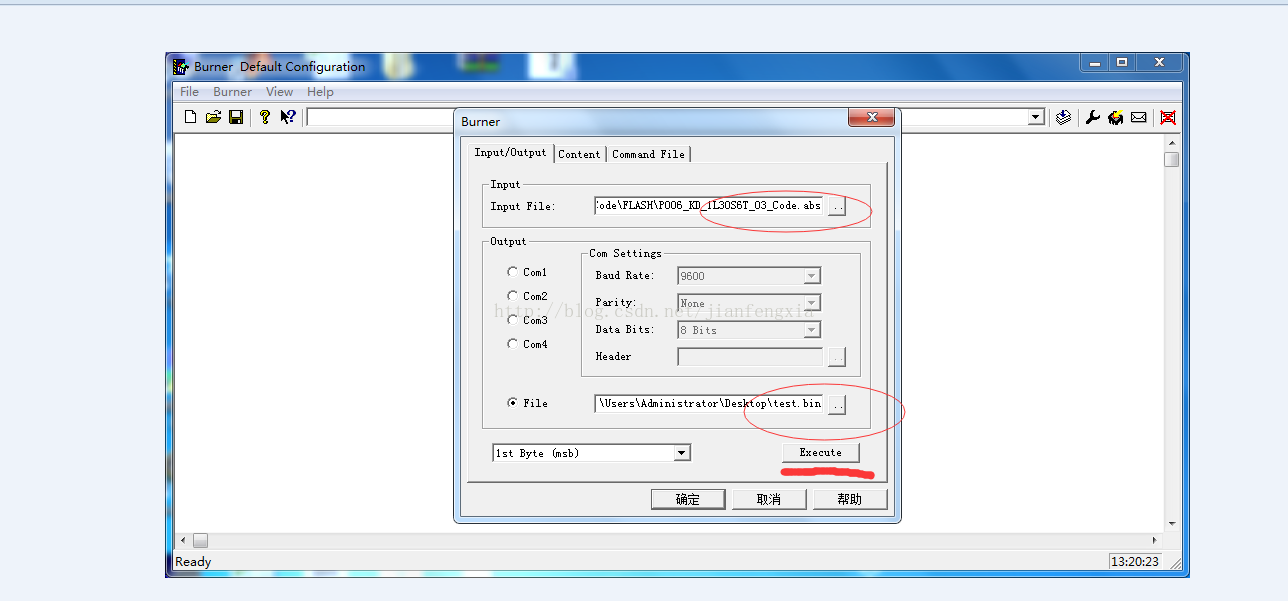The height and width of the screenshot is (601, 1288).
Task: Click the Baud Rate label
Action: tap(624, 275)
